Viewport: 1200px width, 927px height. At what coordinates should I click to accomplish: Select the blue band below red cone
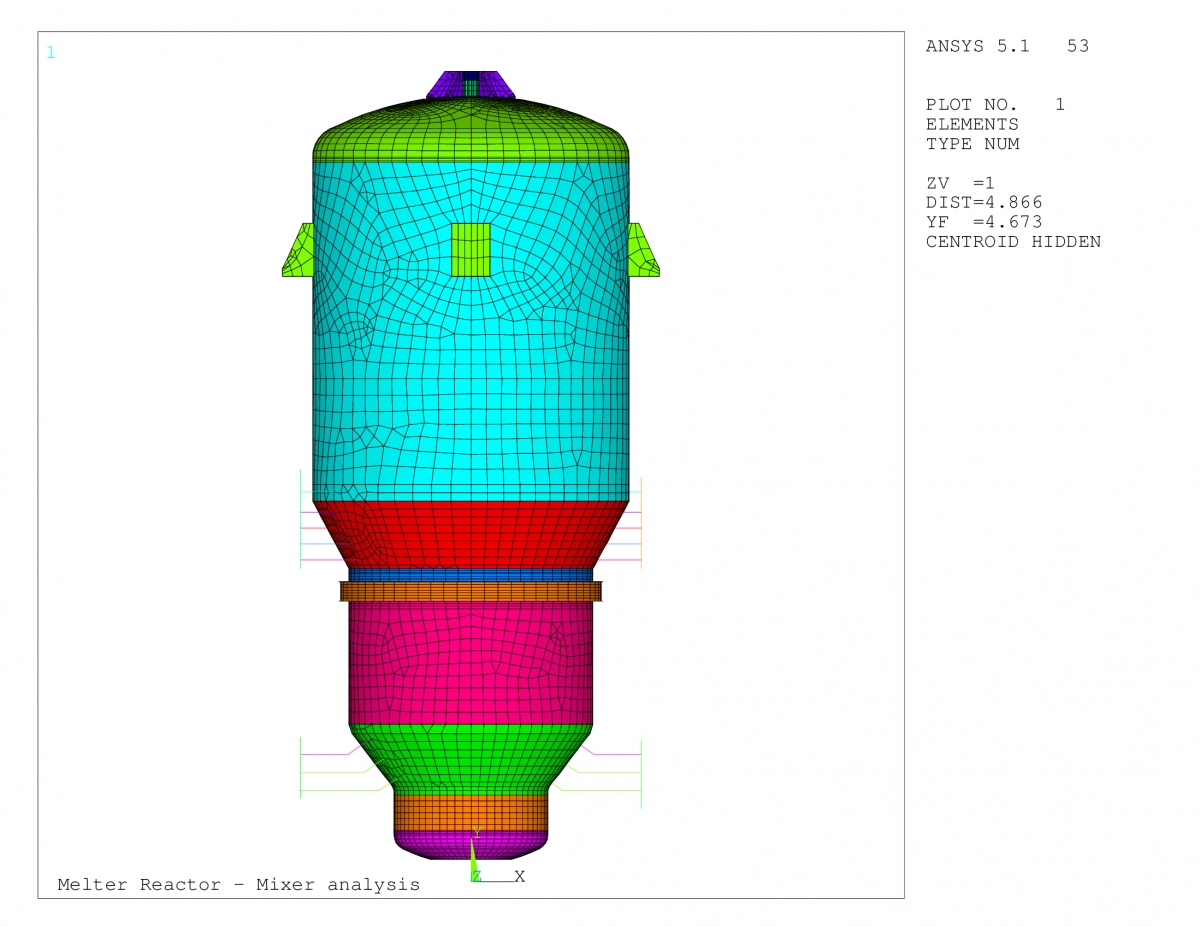click(x=471, y=575)
